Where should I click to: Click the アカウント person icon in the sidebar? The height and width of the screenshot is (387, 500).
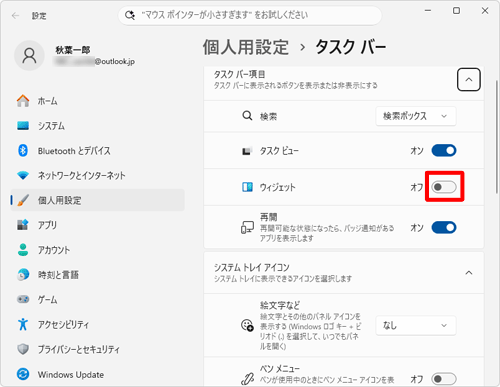(23, 250)
